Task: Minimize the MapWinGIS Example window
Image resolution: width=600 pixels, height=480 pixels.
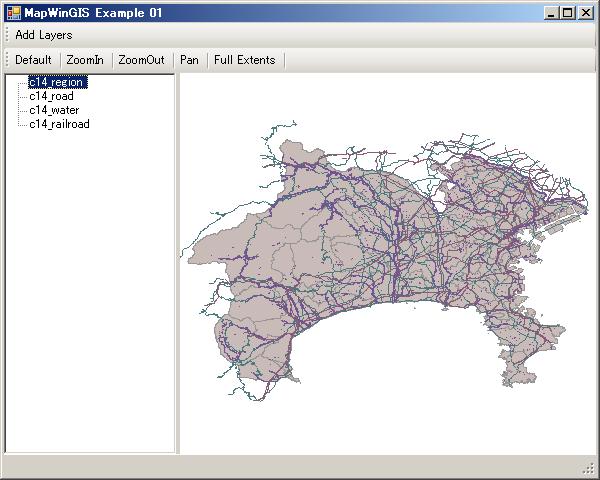Action: (551, 13)
